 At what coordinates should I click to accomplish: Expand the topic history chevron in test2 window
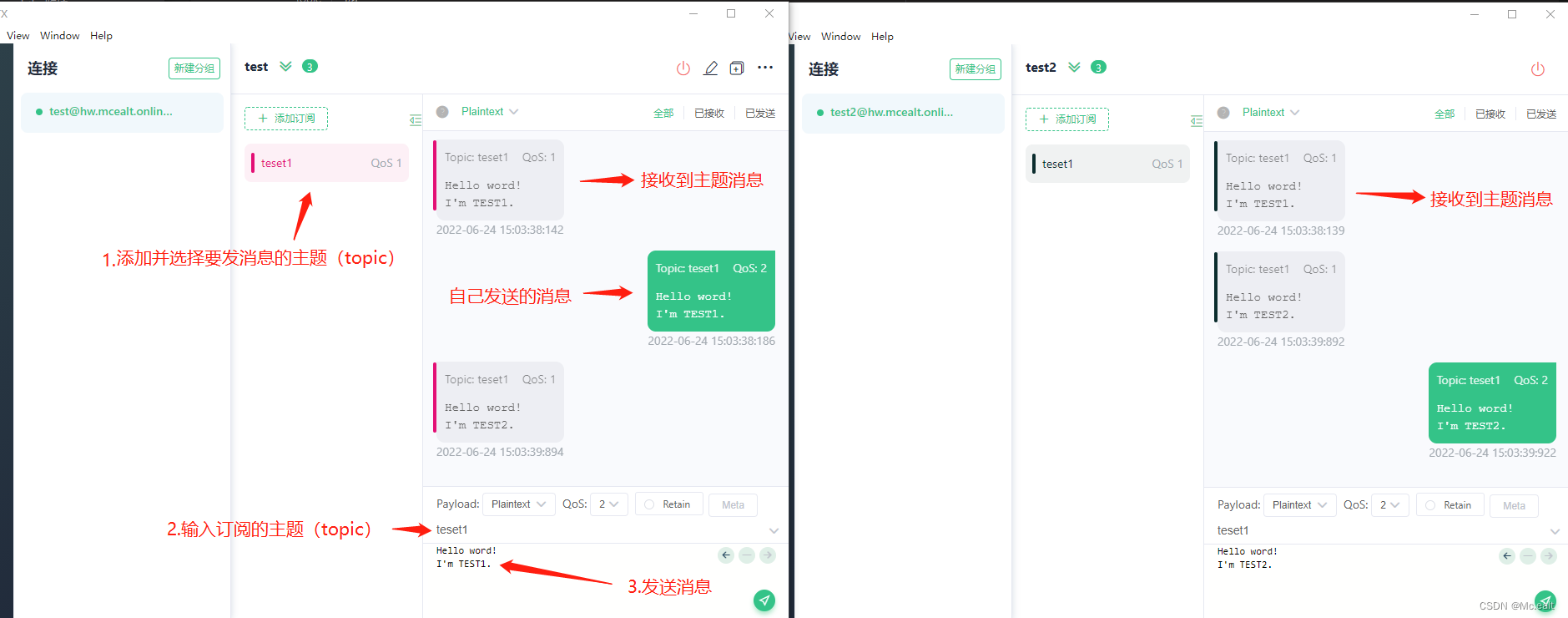point(1555,532)
